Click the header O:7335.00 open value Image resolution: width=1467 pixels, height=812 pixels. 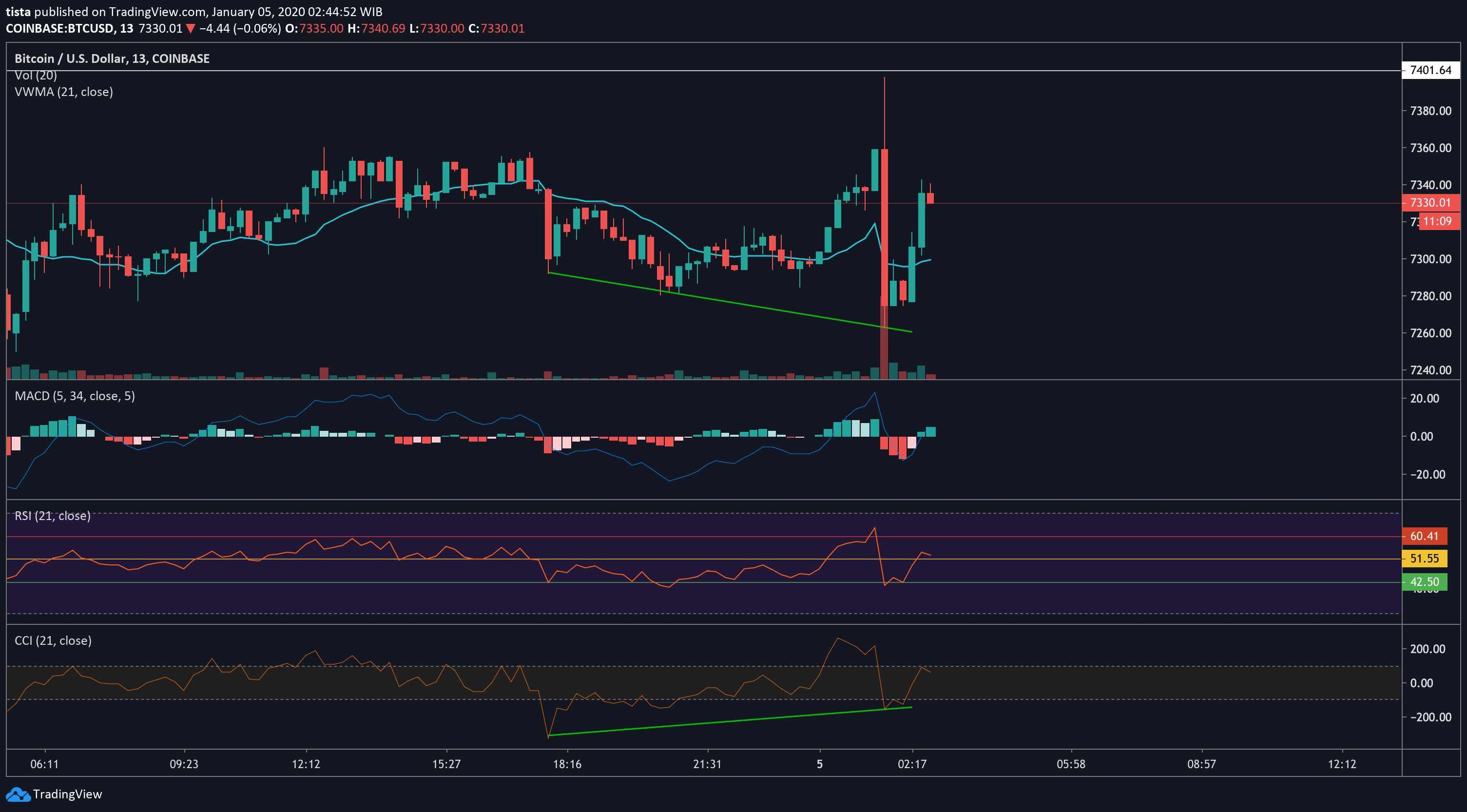314,28
